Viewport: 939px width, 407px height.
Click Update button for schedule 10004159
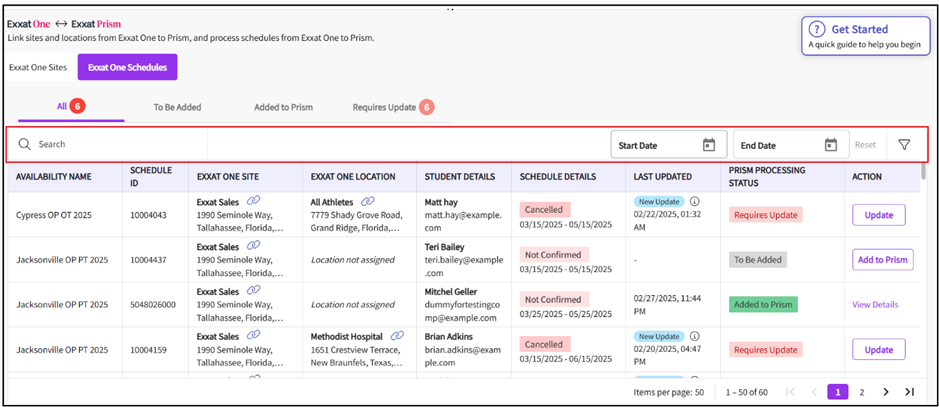coord(879,350)
